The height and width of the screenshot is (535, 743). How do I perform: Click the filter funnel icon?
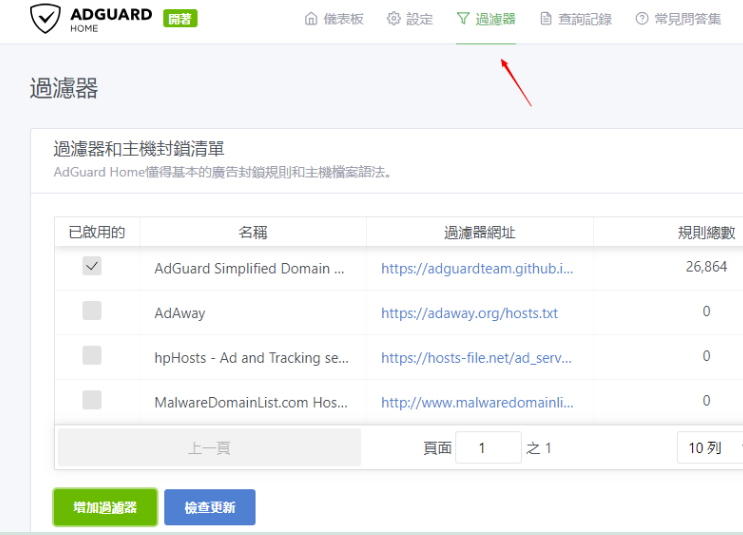click(463, 19)
